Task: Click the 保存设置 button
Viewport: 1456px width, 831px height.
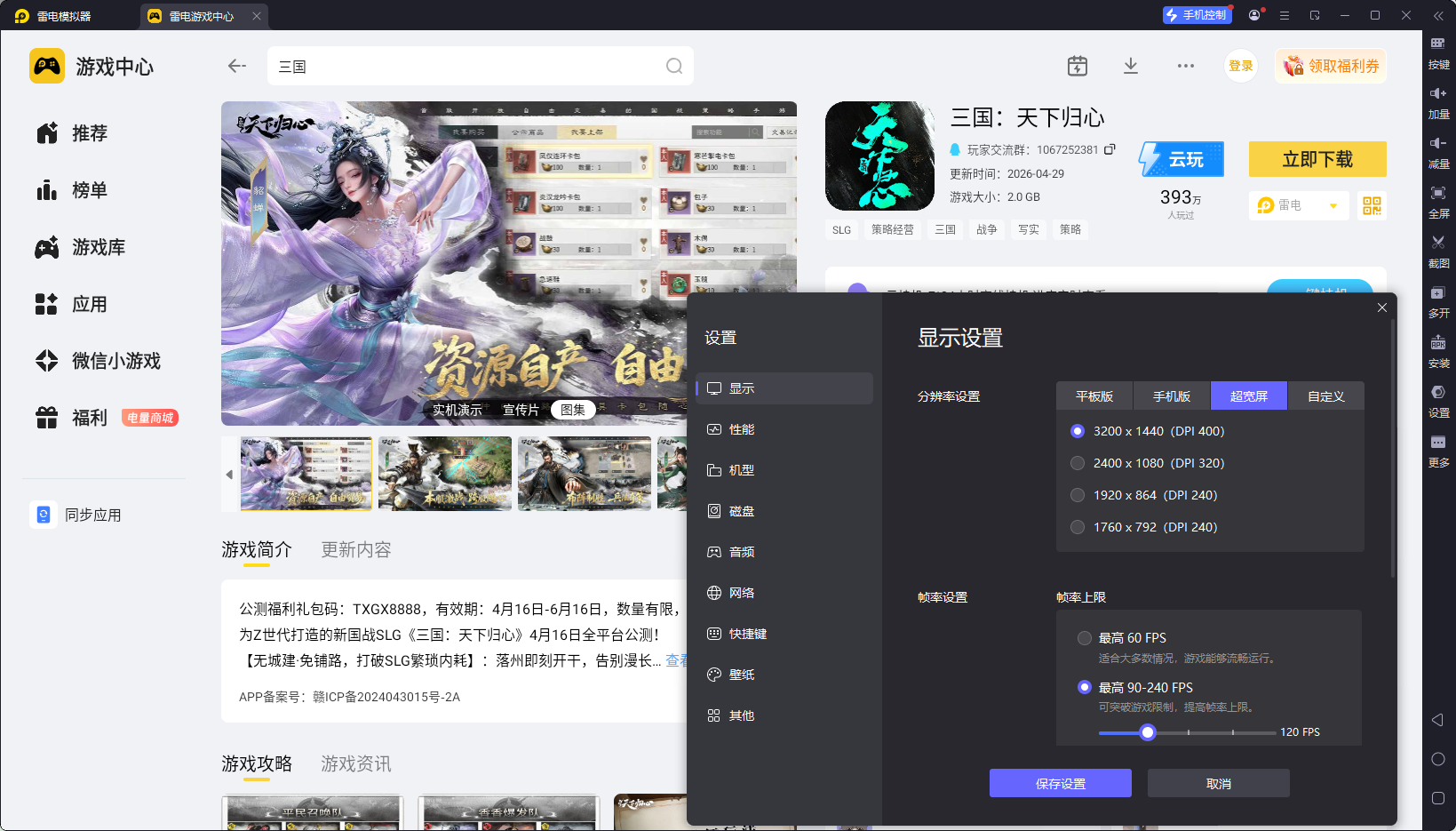Action: [1061, 783]
